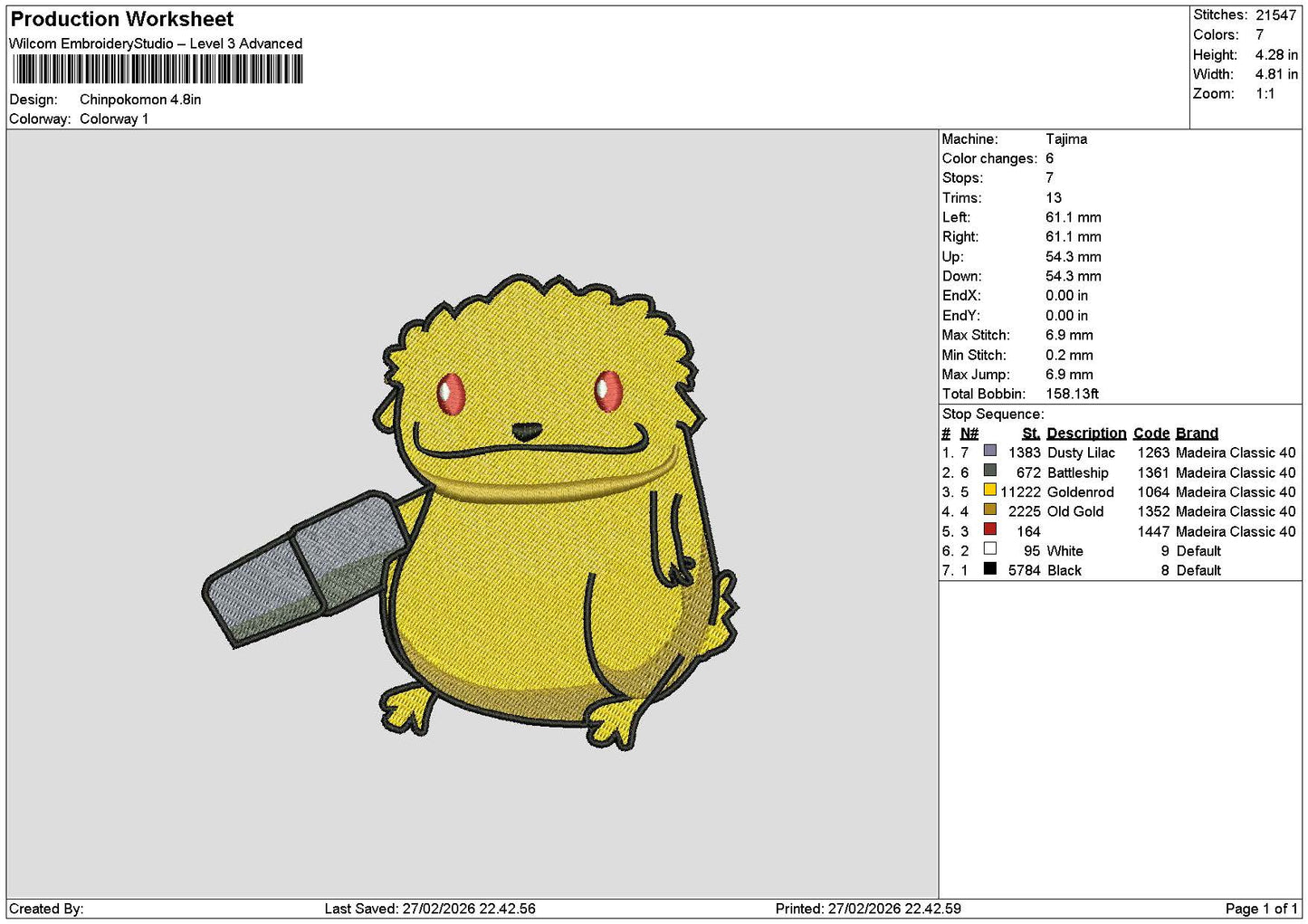Click the 'Goldenrod' description
Screen dimensions: 1308x924
tap(1081, 492)
